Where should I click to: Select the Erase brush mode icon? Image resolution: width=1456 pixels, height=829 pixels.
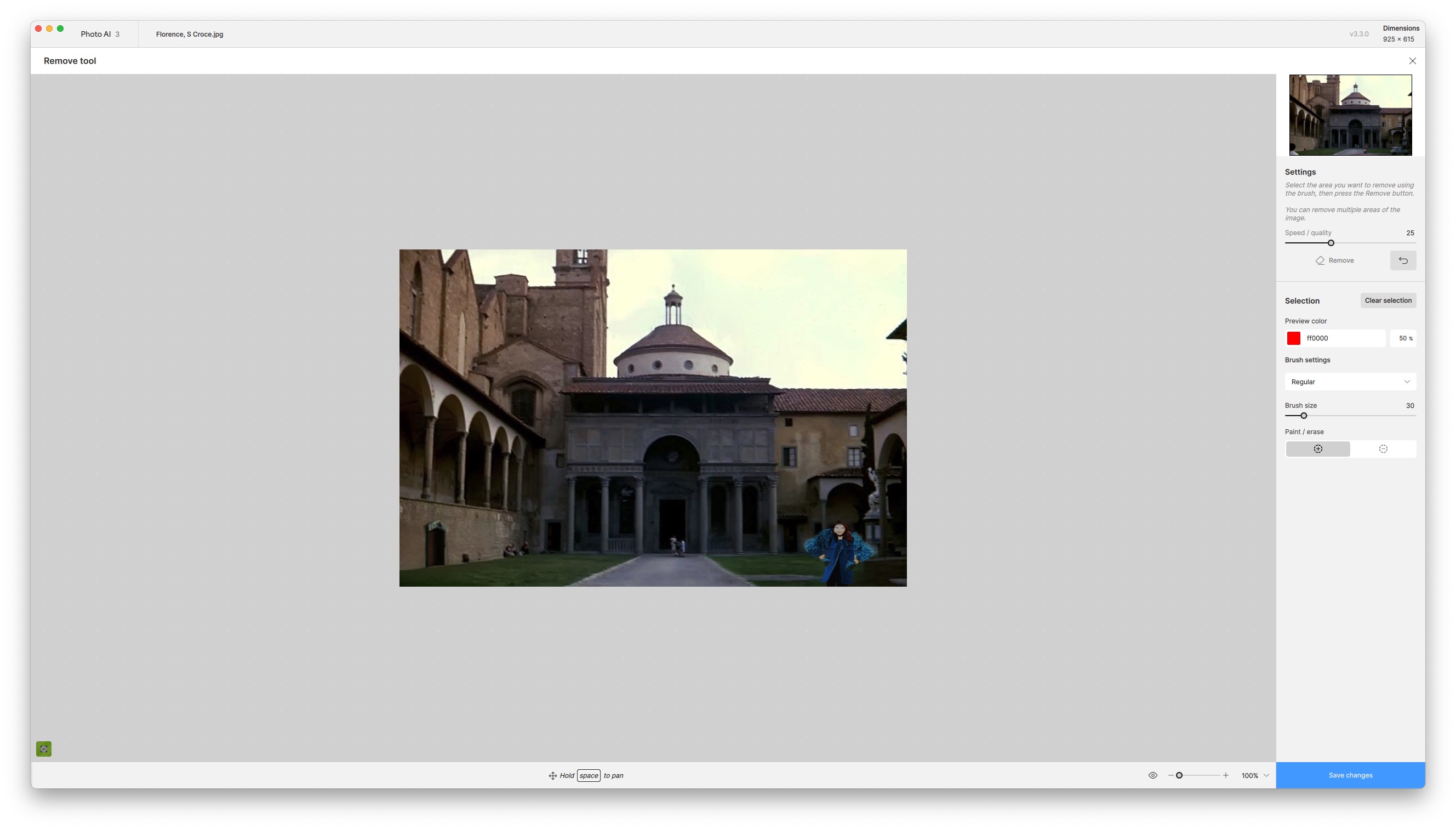point(1383,448)
